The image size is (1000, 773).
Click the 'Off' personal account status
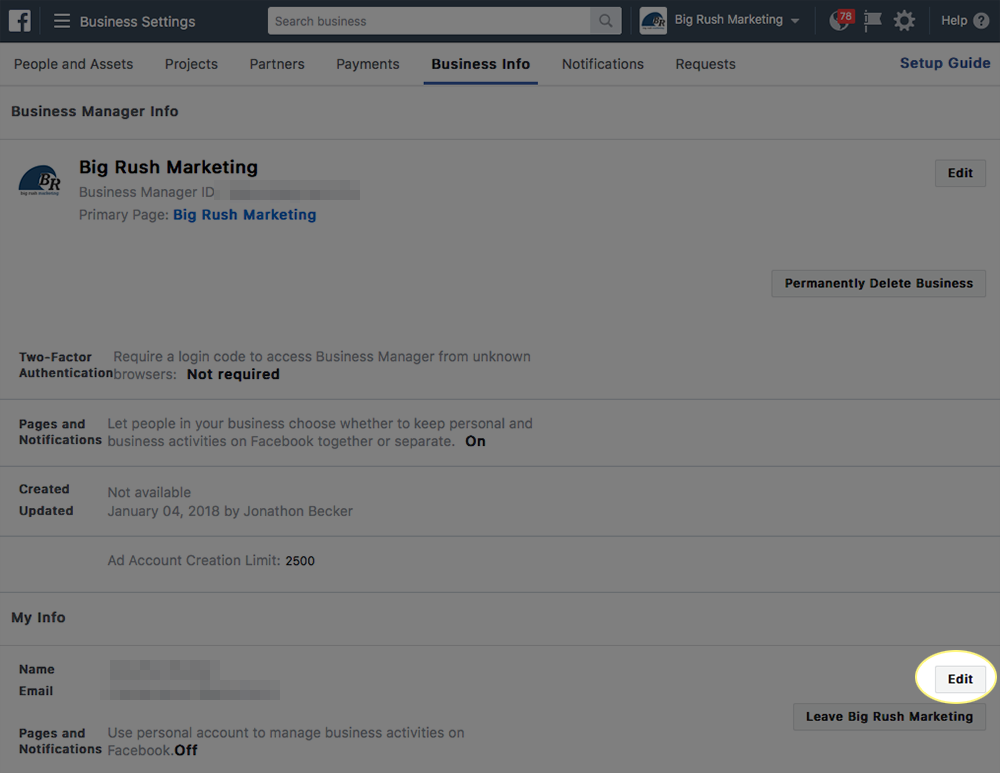pyautogui.click(x=186, y=751)
